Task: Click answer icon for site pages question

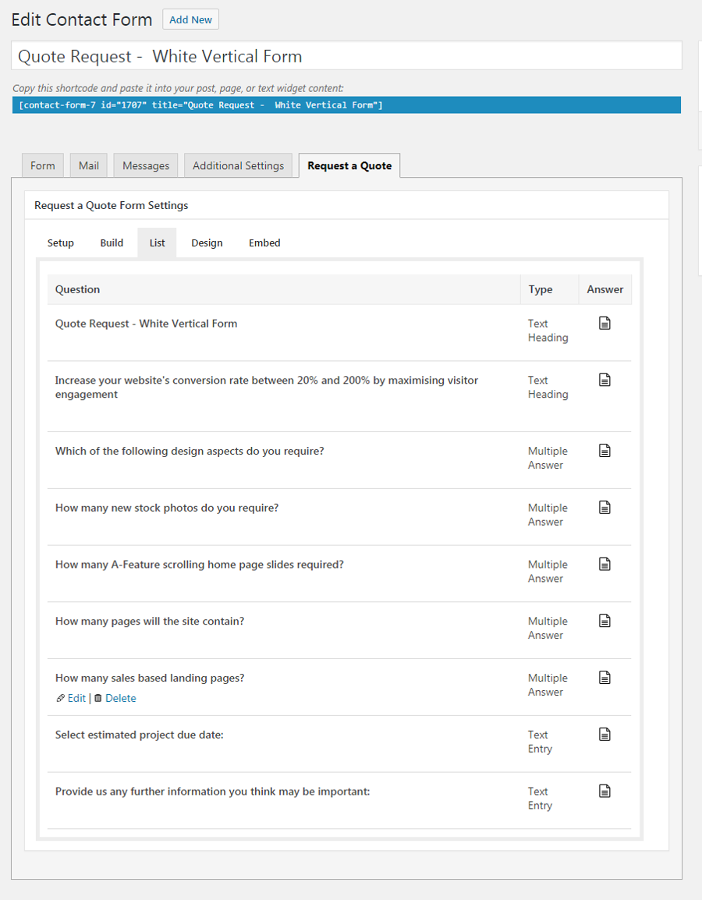Action: (x=604, y=621)
